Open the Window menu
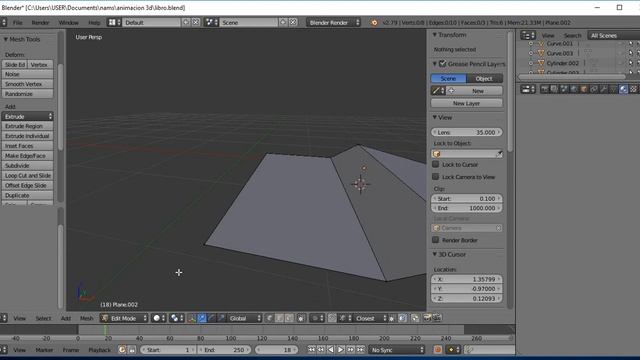The height and width of the screenshot is (360, 640). [69, 22]
